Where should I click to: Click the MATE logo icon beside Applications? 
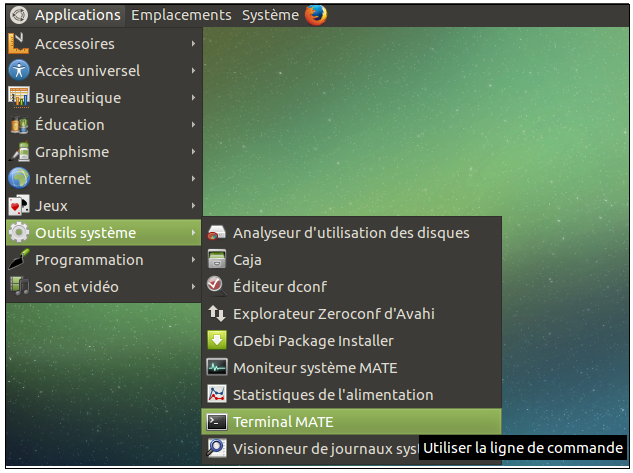tap(19, 15)
